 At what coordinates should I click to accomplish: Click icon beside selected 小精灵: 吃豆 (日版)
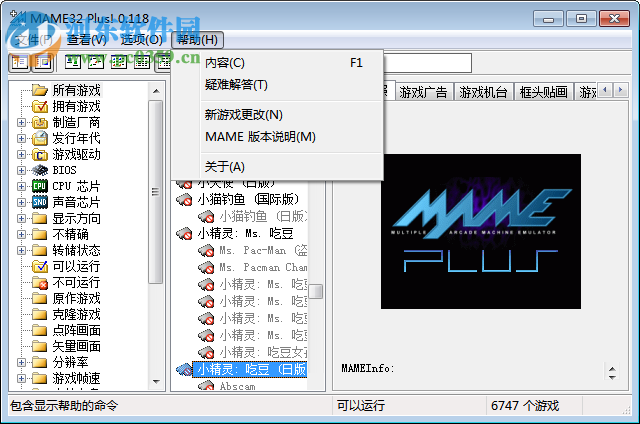pyautogui.click(x=184, y=370)
